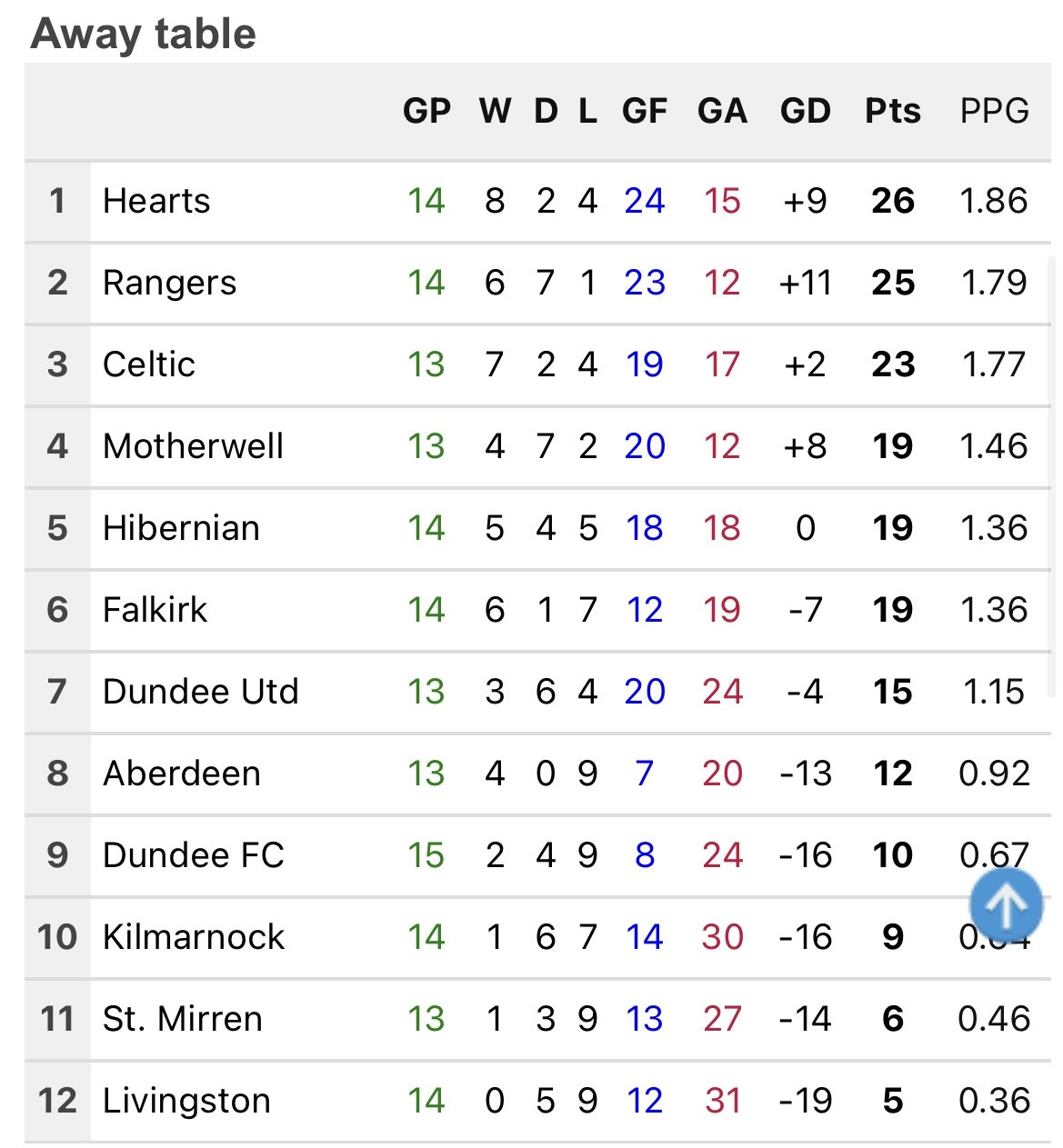Sort table by the Pts column header
The height and width of the screenshot is (1148, 1063).
click(892, 111)
